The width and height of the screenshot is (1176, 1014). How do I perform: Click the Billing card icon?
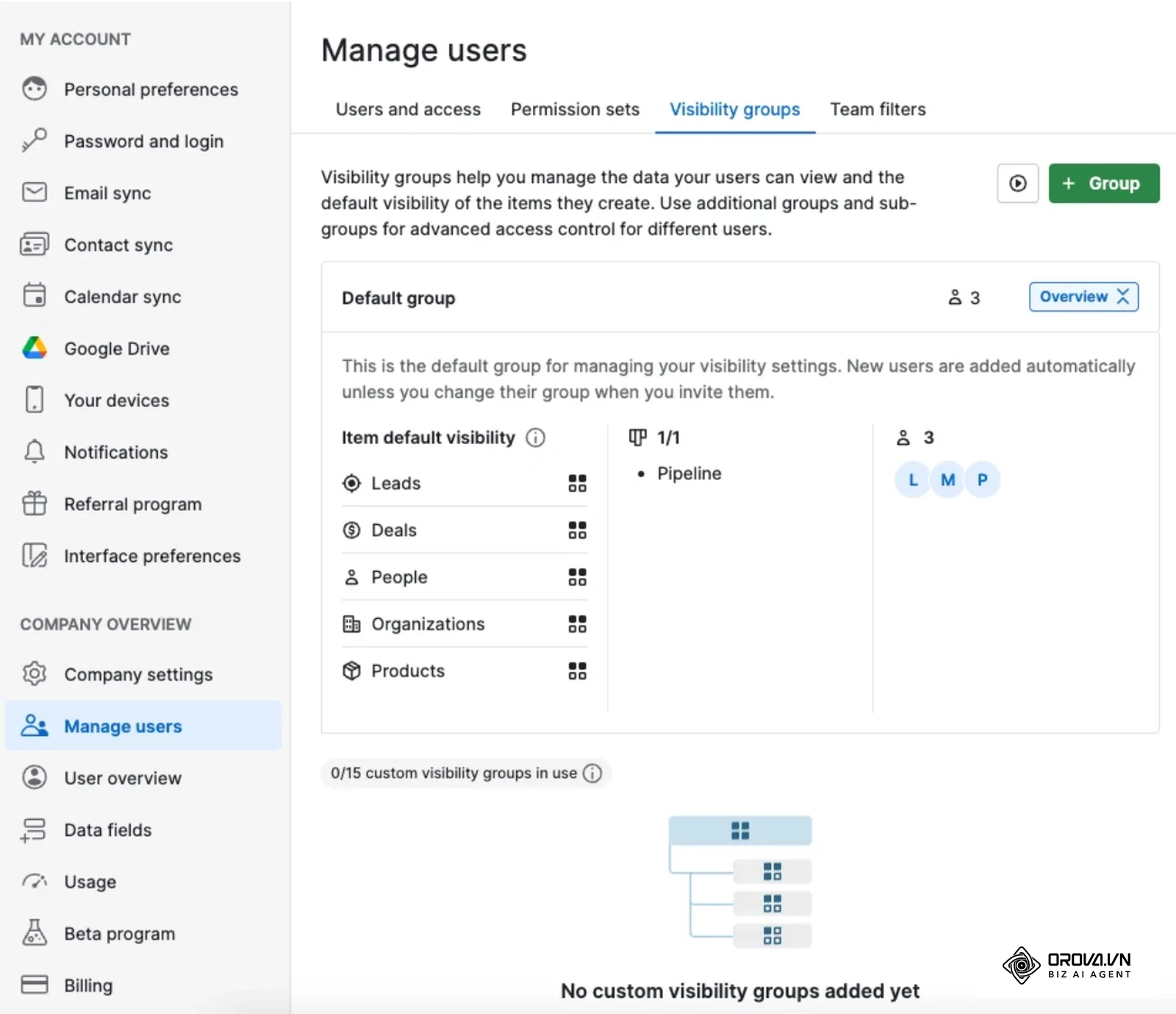click(x=34, y=985)
